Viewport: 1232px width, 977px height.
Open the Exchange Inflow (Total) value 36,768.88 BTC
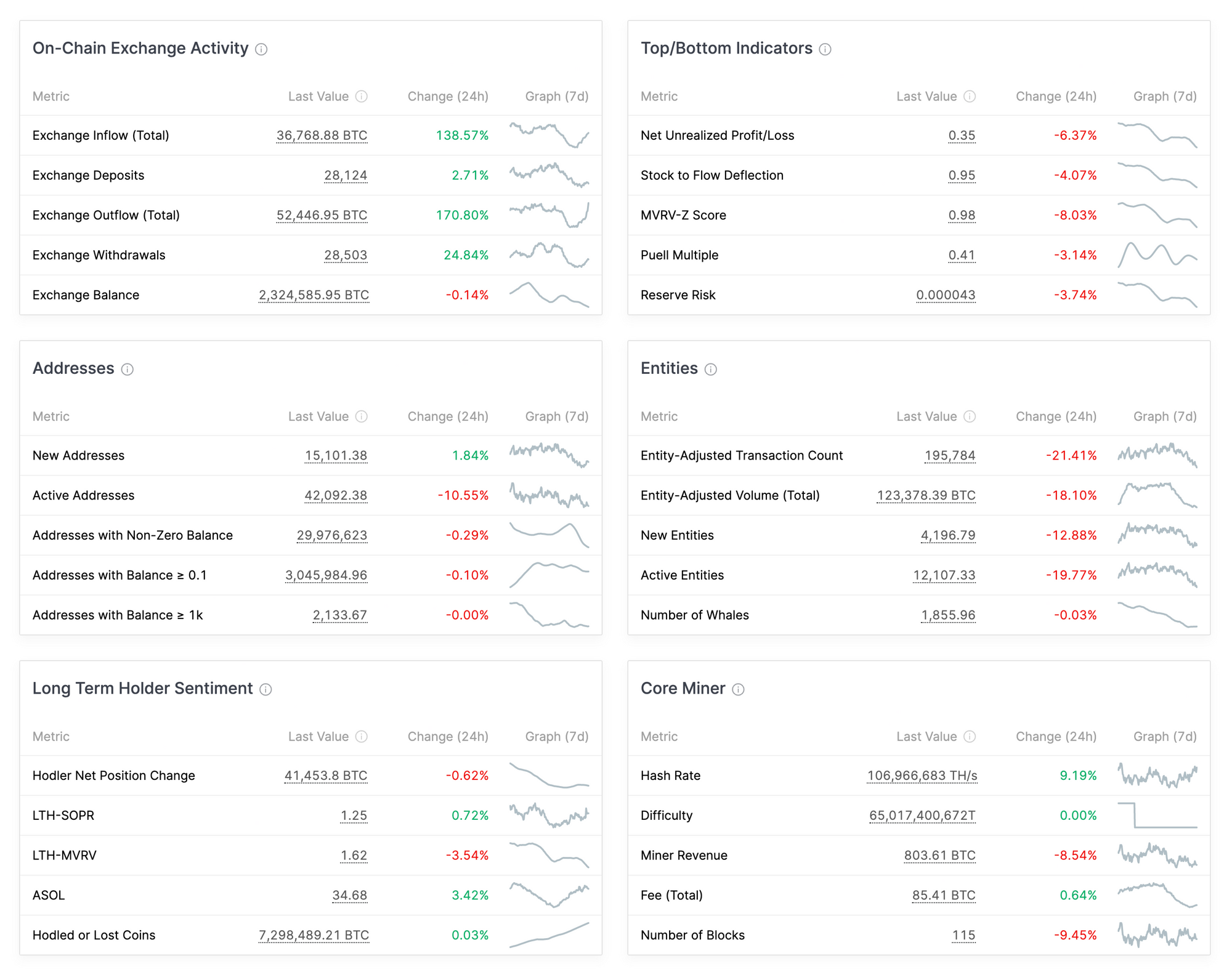(322, 136)
